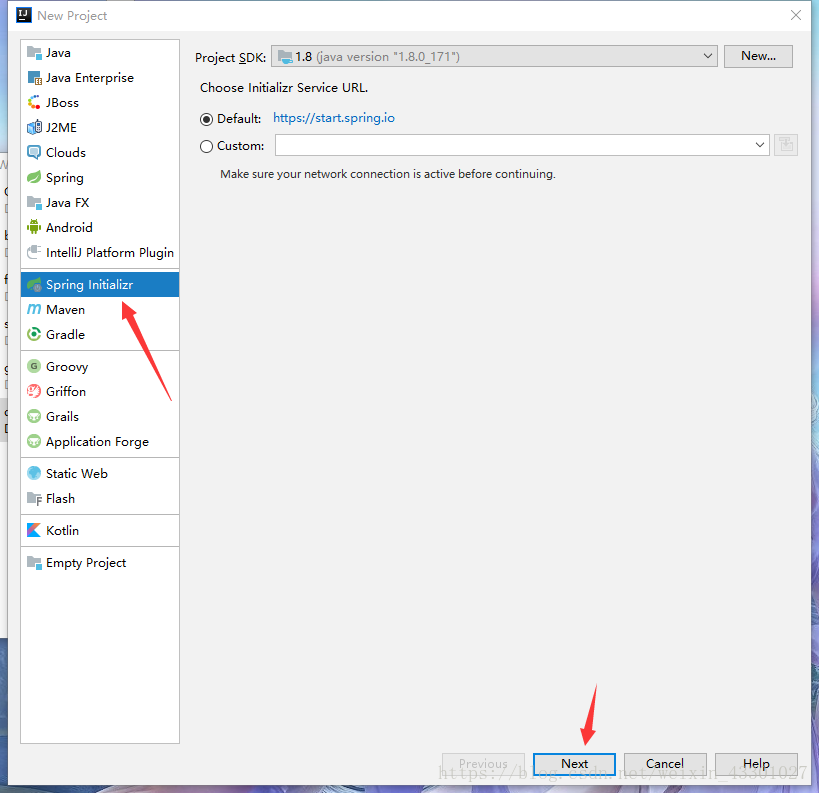Click the Empty Project folder icon
The height and width of the screenshot is (793, 819).
34,563
